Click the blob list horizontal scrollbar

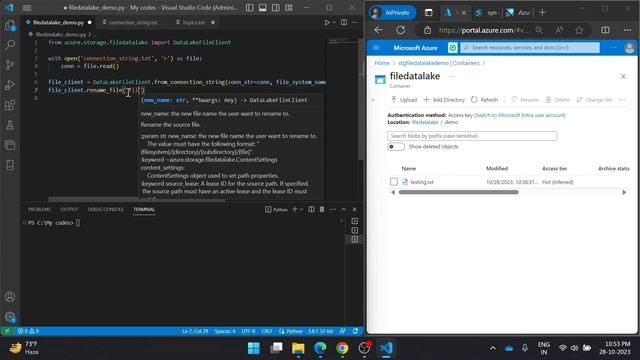[458, 192]
